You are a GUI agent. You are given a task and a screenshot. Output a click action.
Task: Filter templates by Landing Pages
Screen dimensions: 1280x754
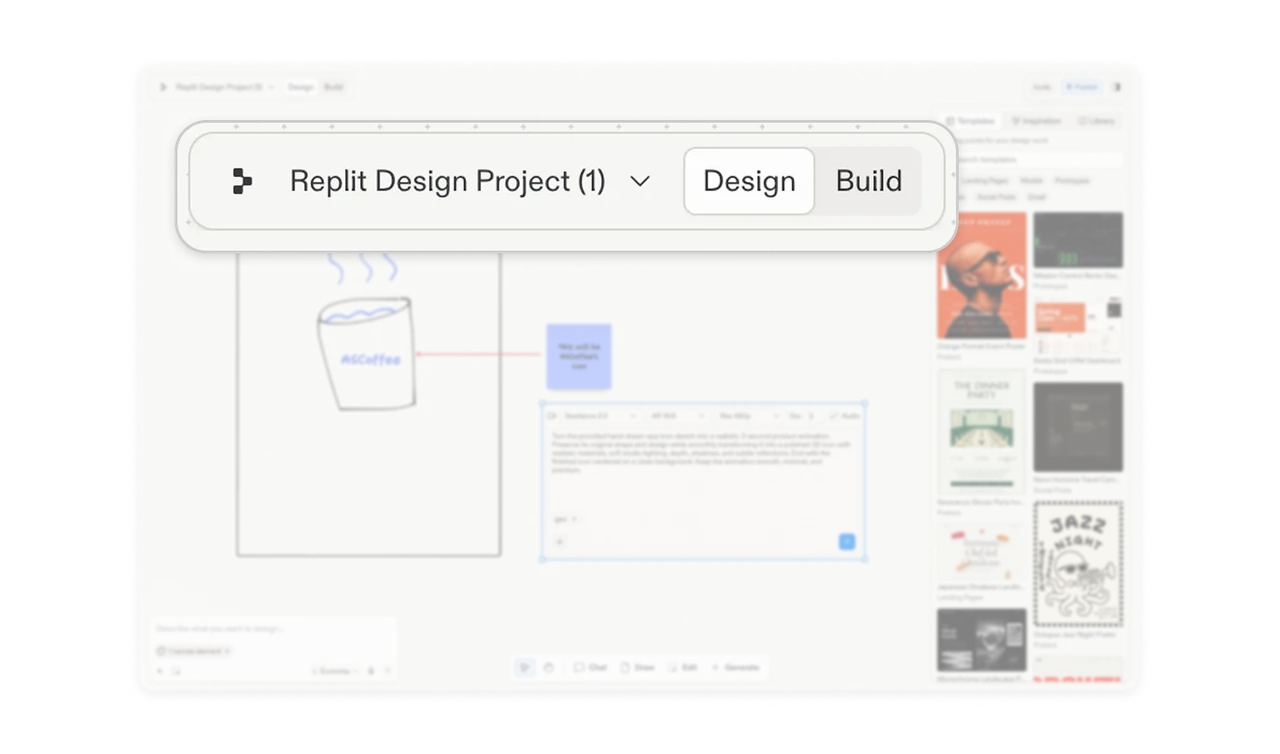985,181
